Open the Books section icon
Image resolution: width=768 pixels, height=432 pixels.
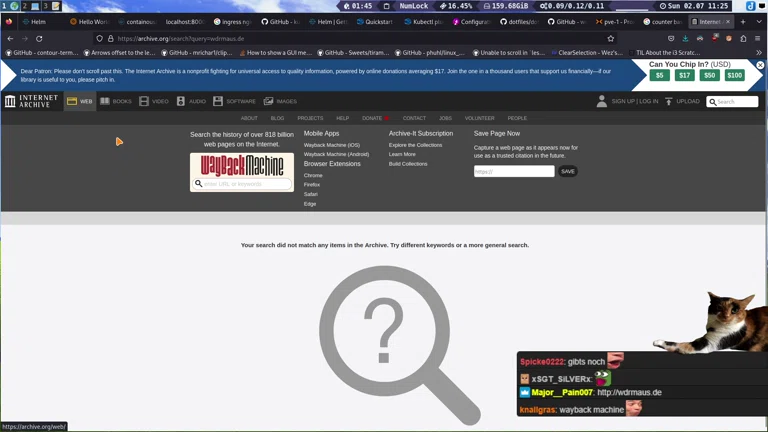pos(105,101)
